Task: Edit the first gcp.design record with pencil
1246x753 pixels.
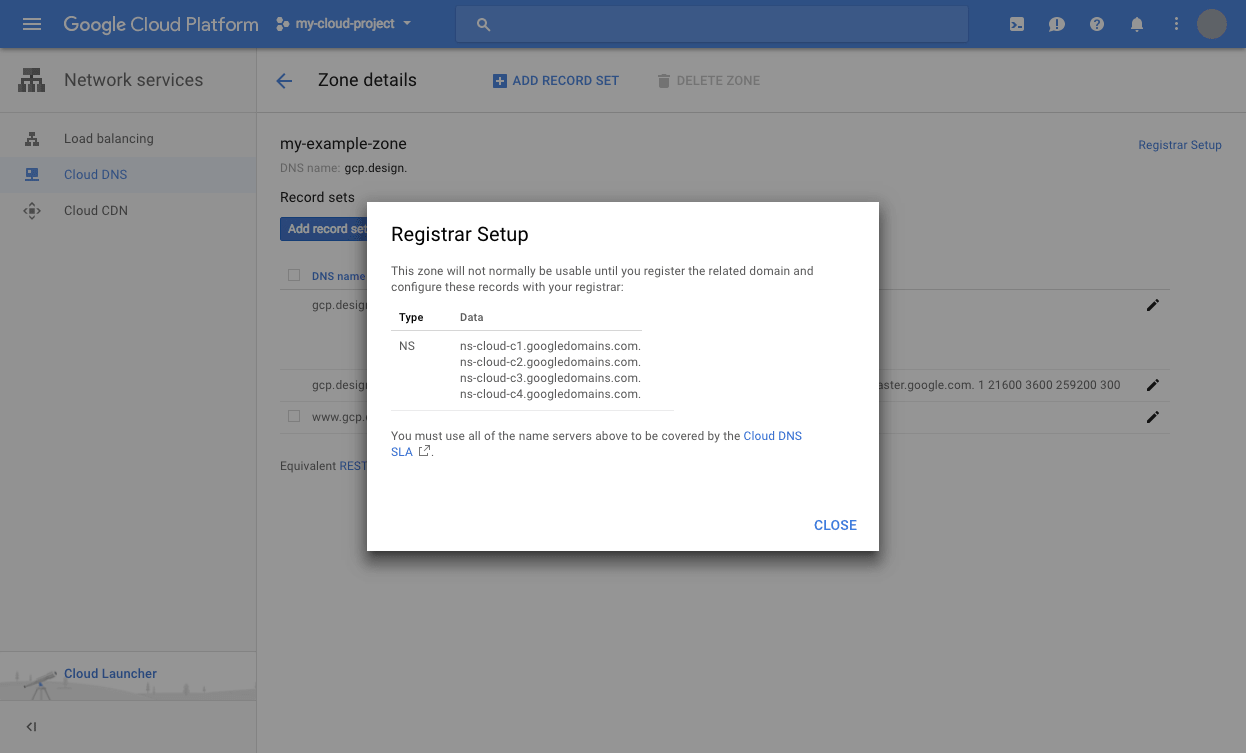Action: click(x=1152, y=305)
